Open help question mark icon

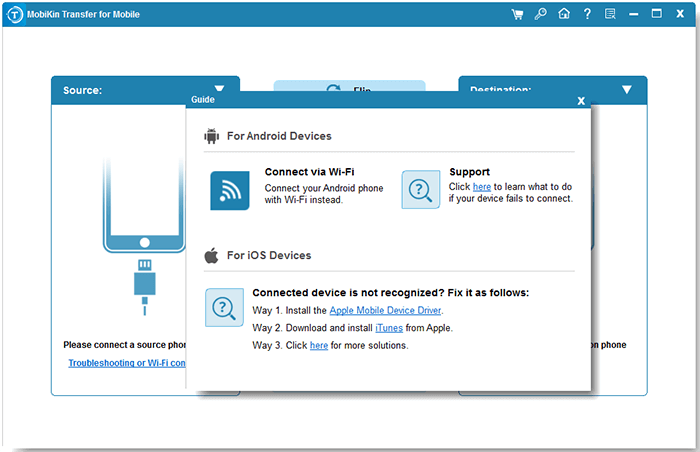(588, 14)
